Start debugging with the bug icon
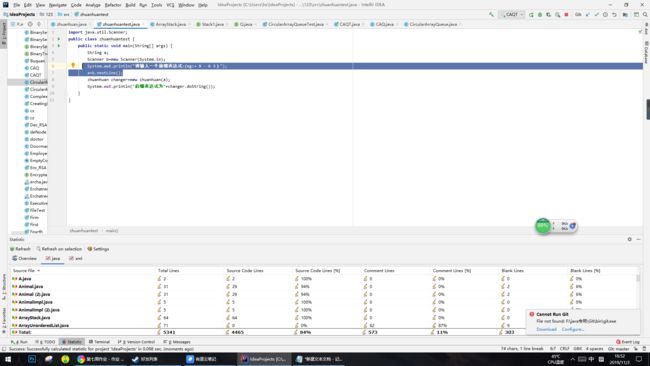Viewport: 650px width, 366px height. point(540,15)
